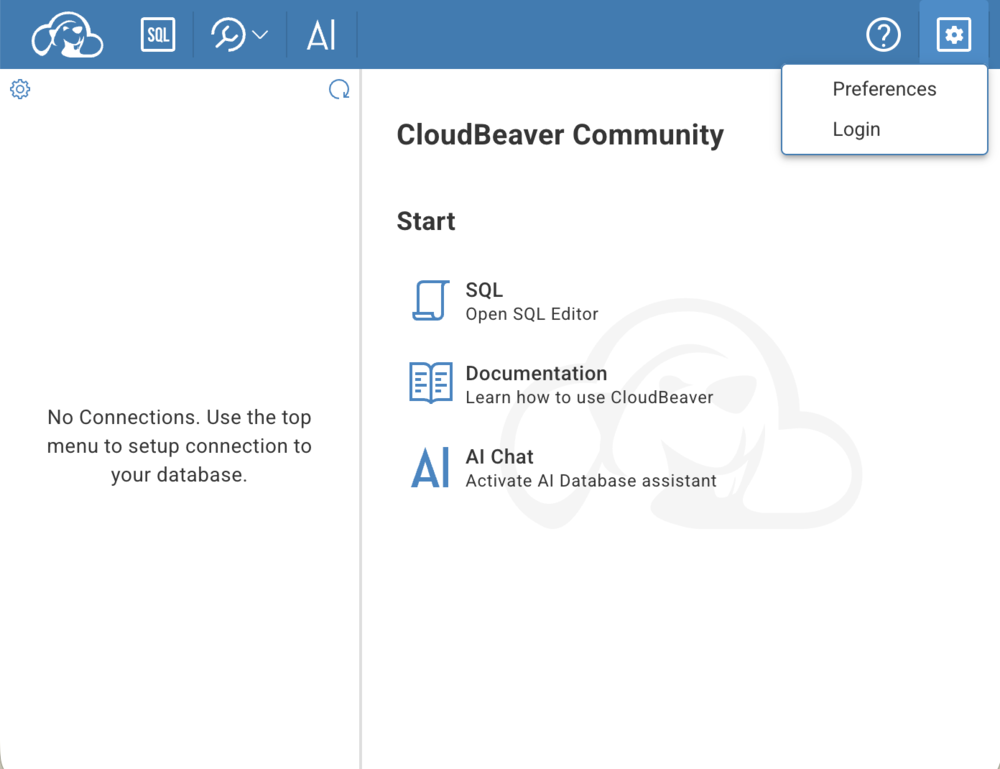This screenshot has height=769, width=1000.
Task: Open the help question mark icon
Action: pyautogui.click(x=883, y=34)
